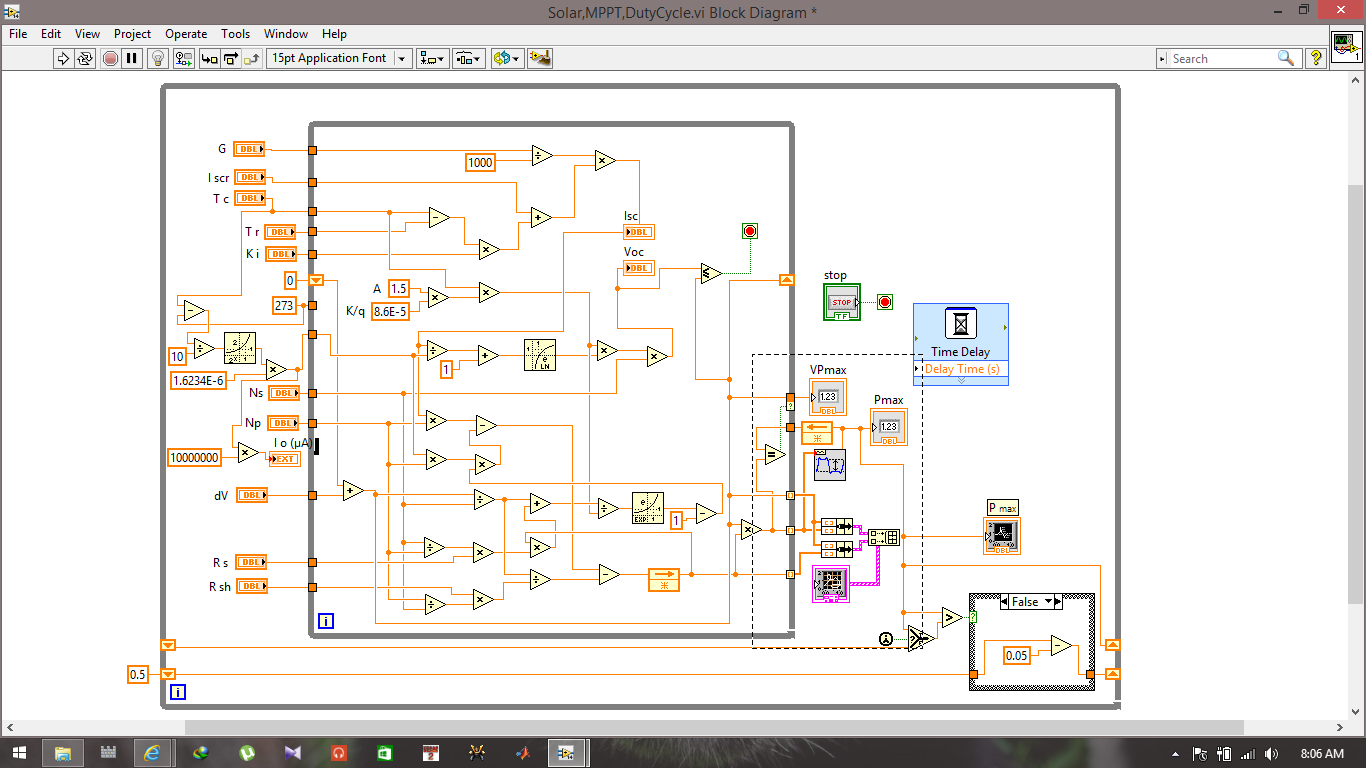Go to previous case in case structure
Image resolution: width=1366 pixels, height=768 pixels.
1005,602
